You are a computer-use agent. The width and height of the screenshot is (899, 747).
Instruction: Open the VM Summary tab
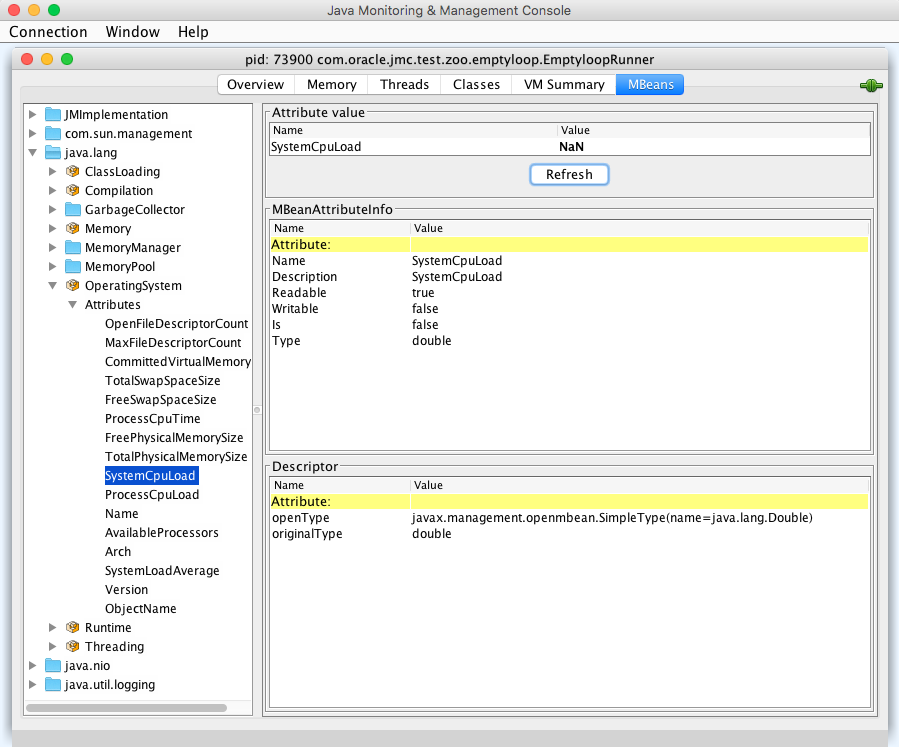coord(563,85)
